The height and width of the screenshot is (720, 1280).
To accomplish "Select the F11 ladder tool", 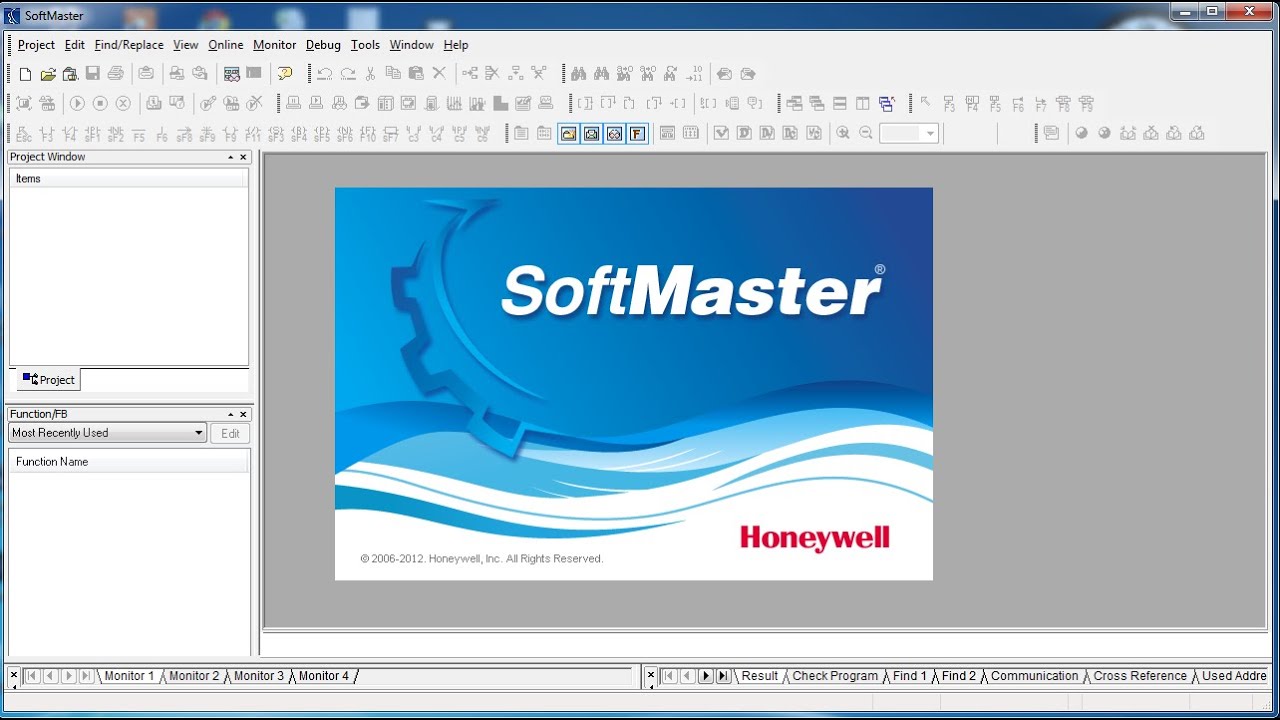I will pos(253,133).
